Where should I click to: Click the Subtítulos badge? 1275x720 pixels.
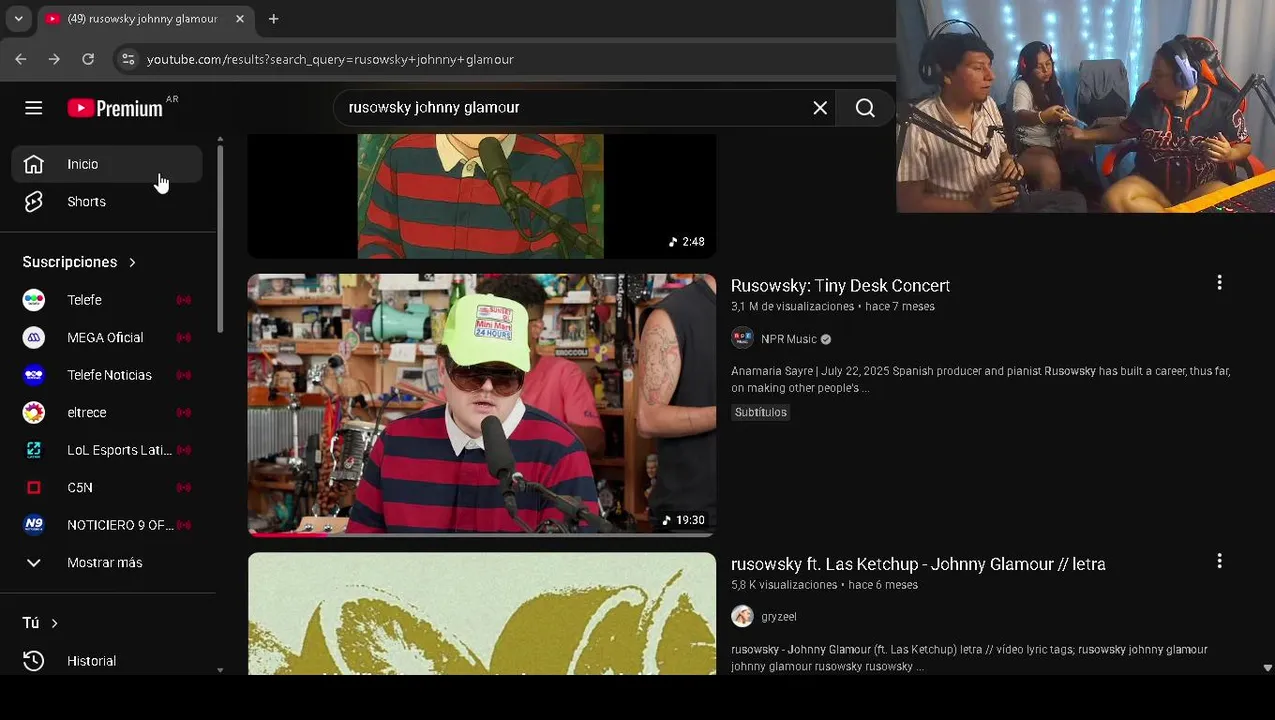point(761,412)
